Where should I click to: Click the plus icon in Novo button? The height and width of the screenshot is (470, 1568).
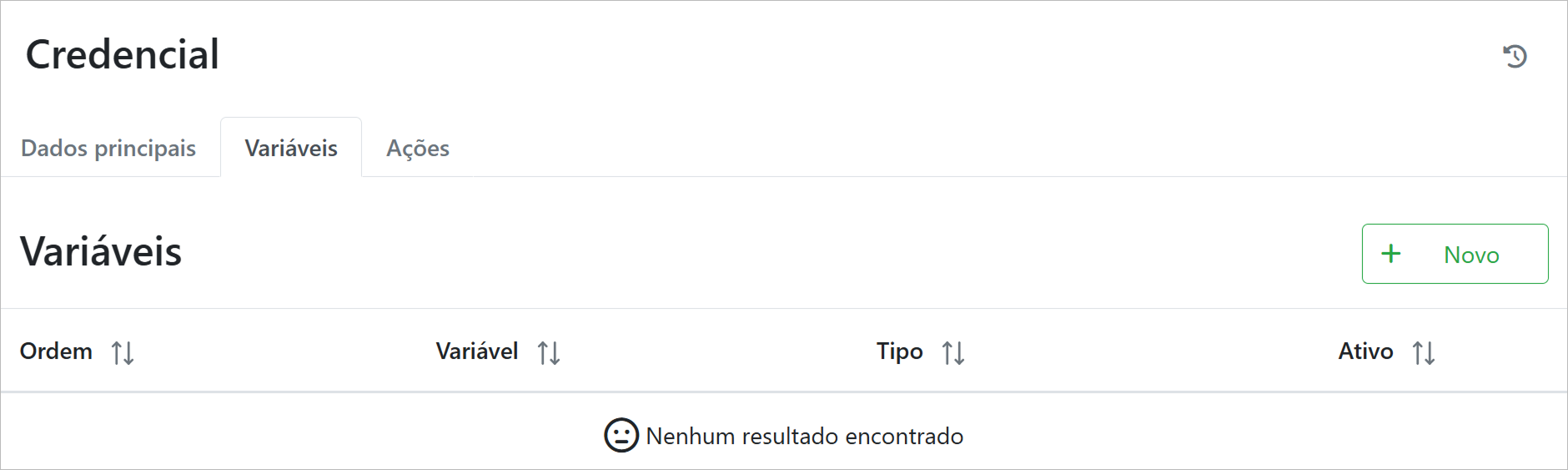coord(1391,254)
